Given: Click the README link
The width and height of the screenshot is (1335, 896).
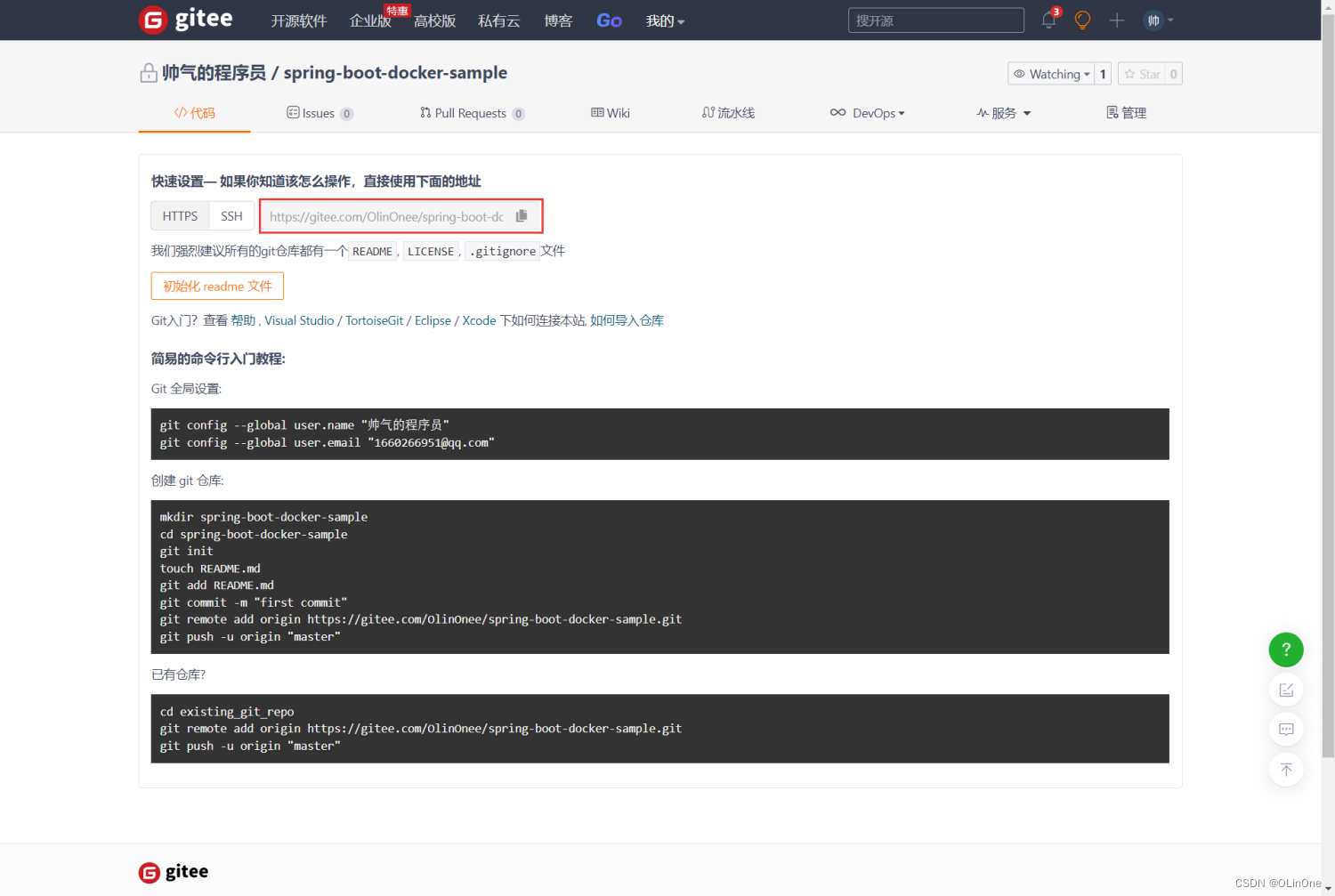Looking at the screenshot, I should tap(372, 252).
